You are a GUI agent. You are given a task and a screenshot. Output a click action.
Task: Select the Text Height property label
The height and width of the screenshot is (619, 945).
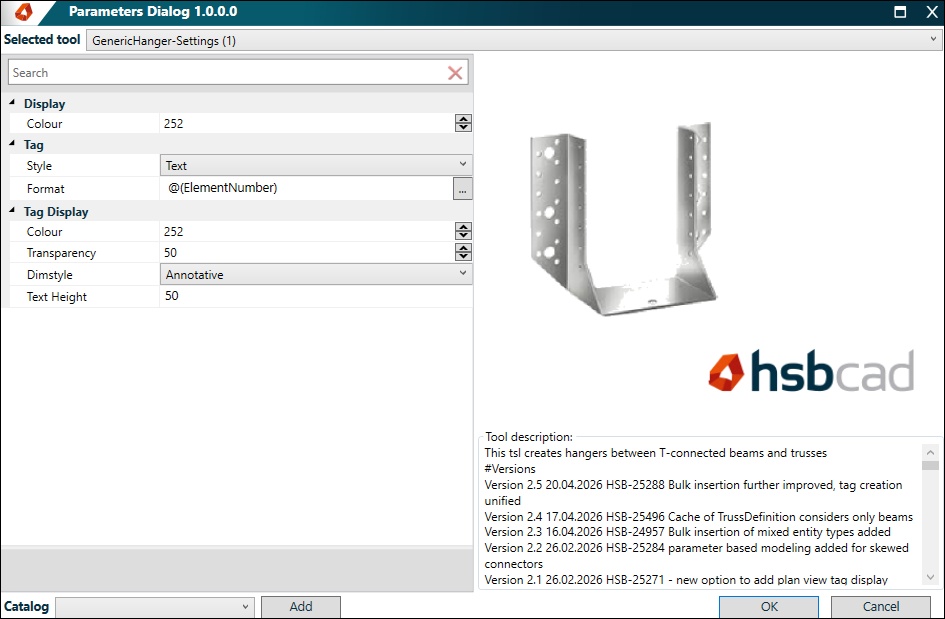pos(57,297)
